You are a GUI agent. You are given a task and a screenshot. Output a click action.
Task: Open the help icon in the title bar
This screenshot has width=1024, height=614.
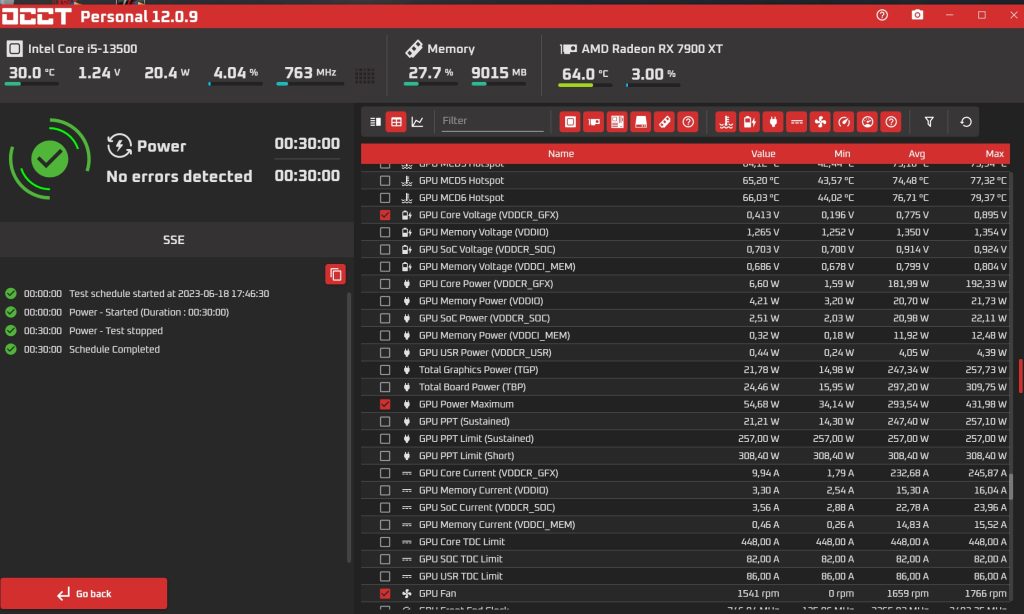pyautogui.click(x=882, y=15)
